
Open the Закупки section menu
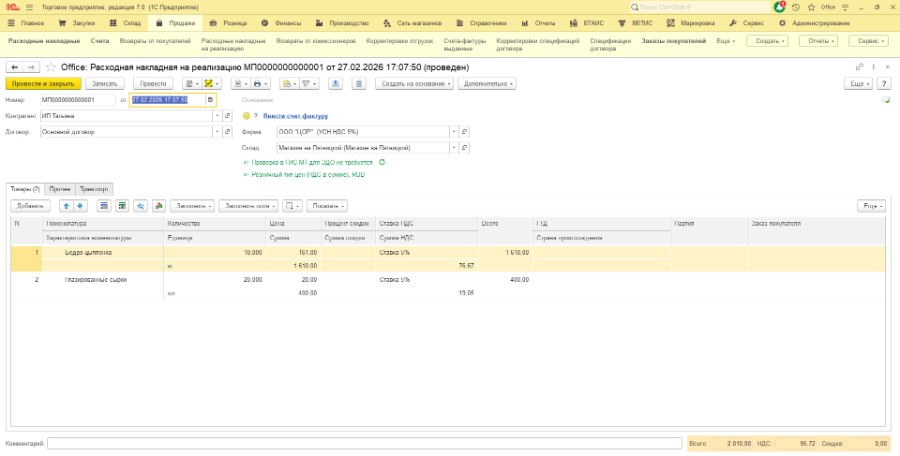tap(77, 24)
